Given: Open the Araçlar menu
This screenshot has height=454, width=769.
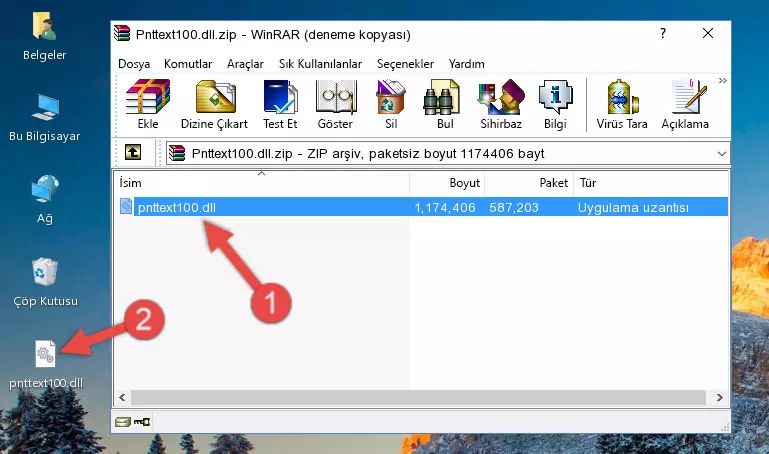Looking at the screenshot, I should click(245, 64).
